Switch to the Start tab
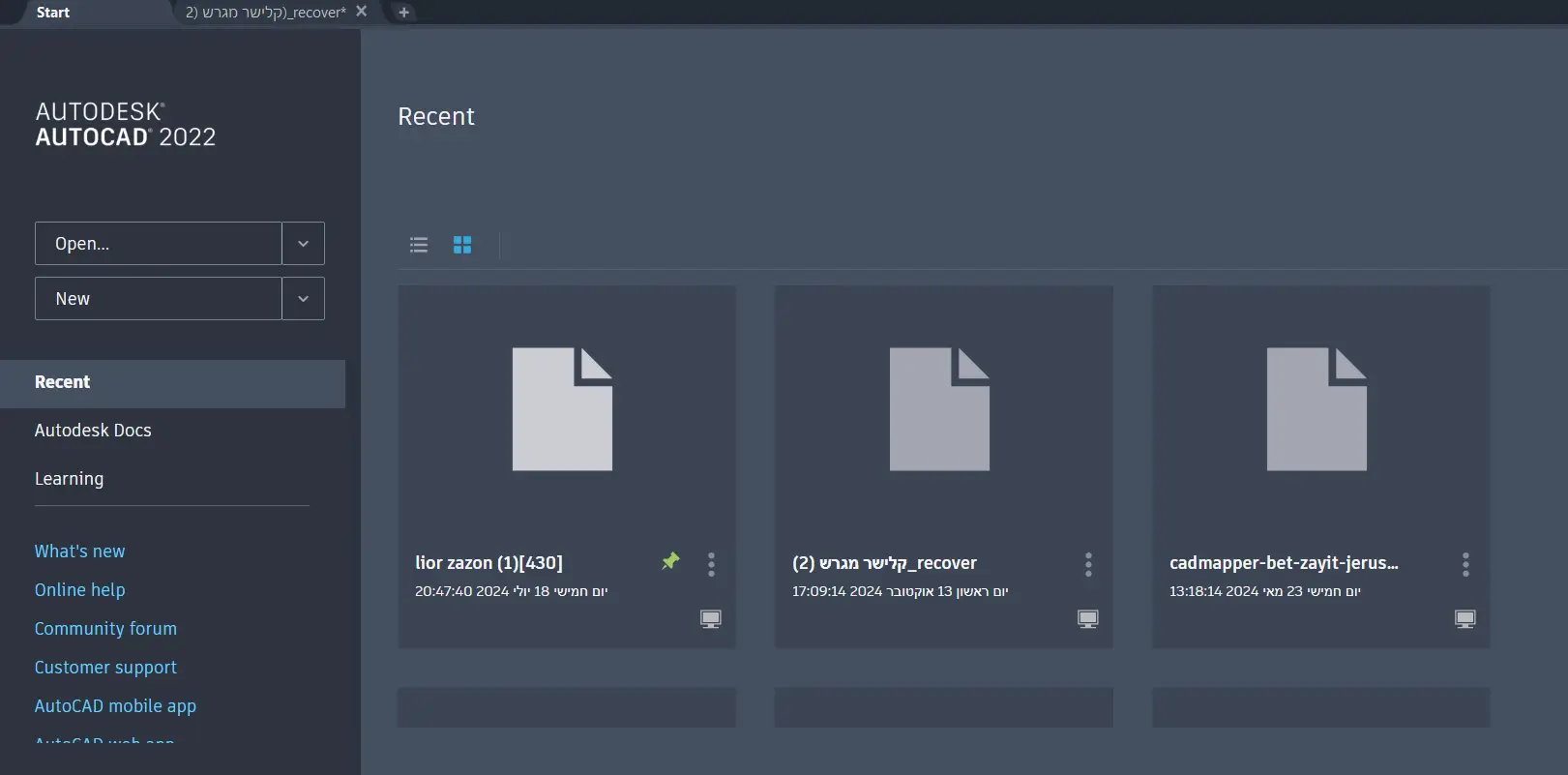The image size is (1568, 775). [53, 13]
